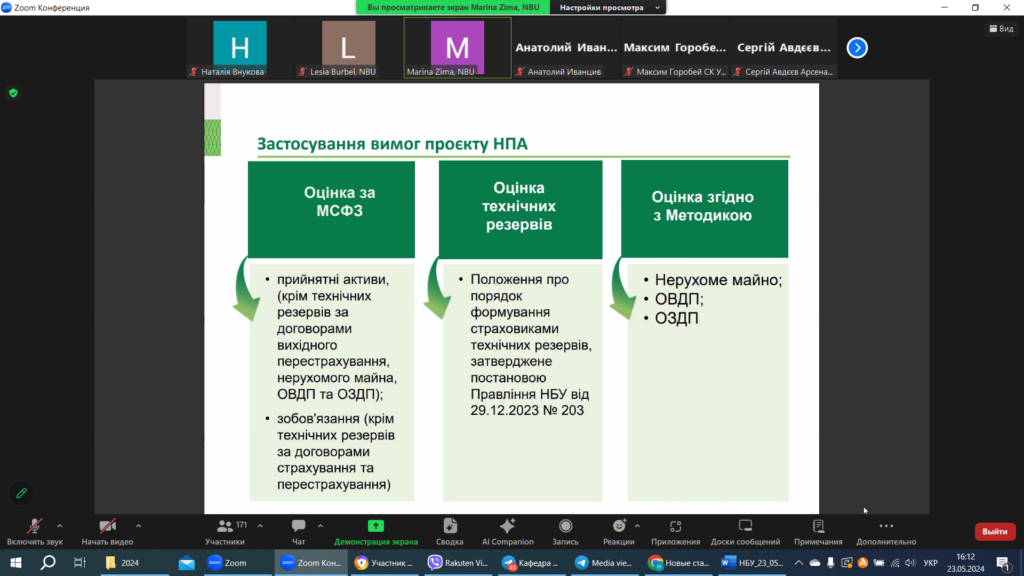Start camera using Начать видео
Image resolution: width=1024 pixels, height=576 pixels.
tap(107, 532)
